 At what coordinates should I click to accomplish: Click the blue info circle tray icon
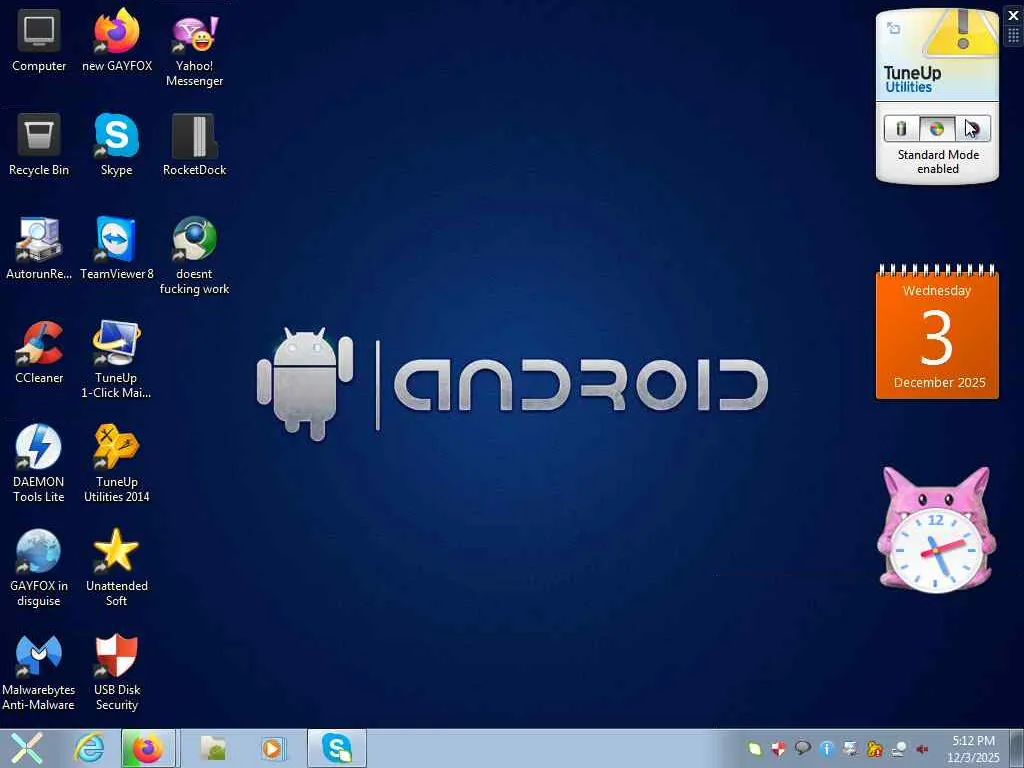(x=827, y=748)
